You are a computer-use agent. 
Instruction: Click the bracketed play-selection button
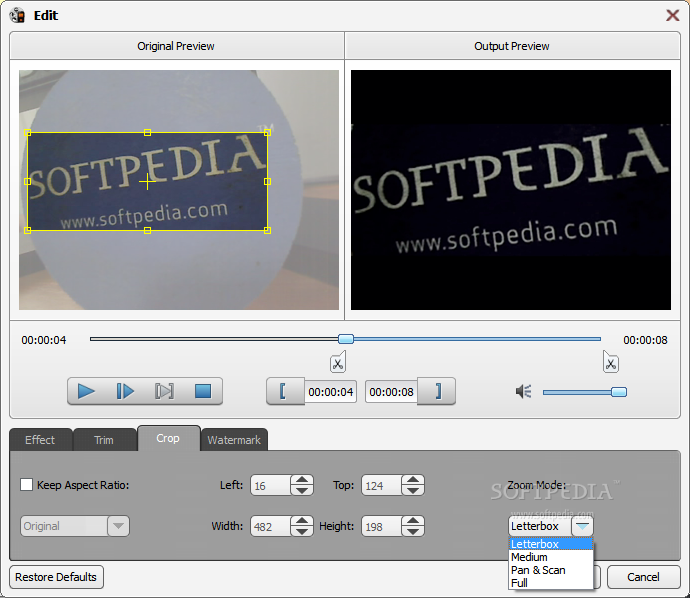coord(164,391)
